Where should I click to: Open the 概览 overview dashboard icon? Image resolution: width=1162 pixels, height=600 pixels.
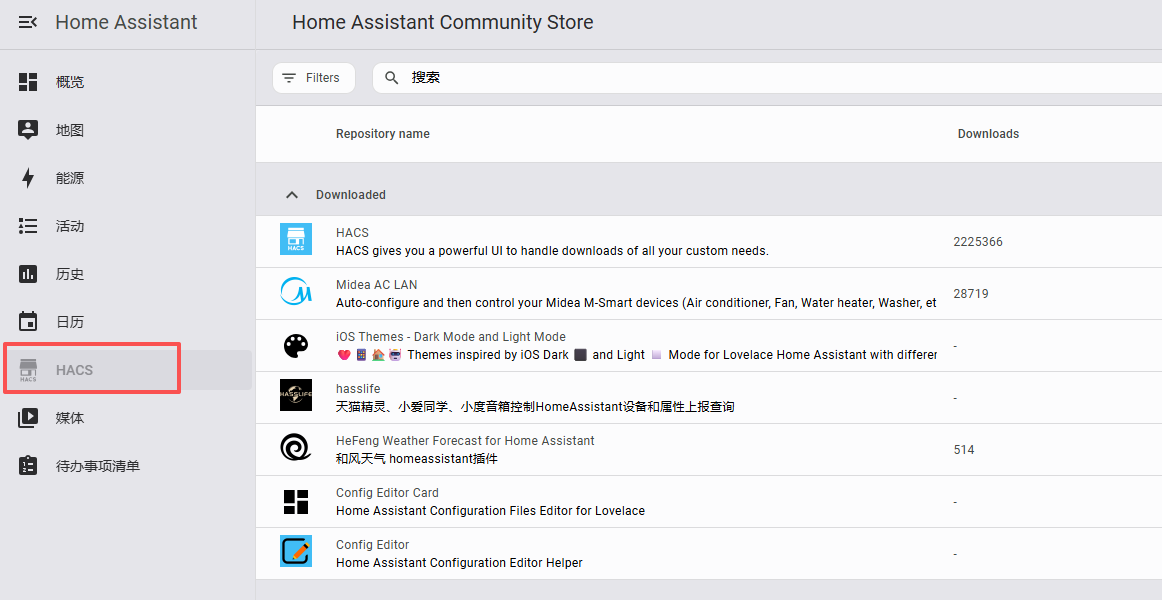(x=27, y=81)
